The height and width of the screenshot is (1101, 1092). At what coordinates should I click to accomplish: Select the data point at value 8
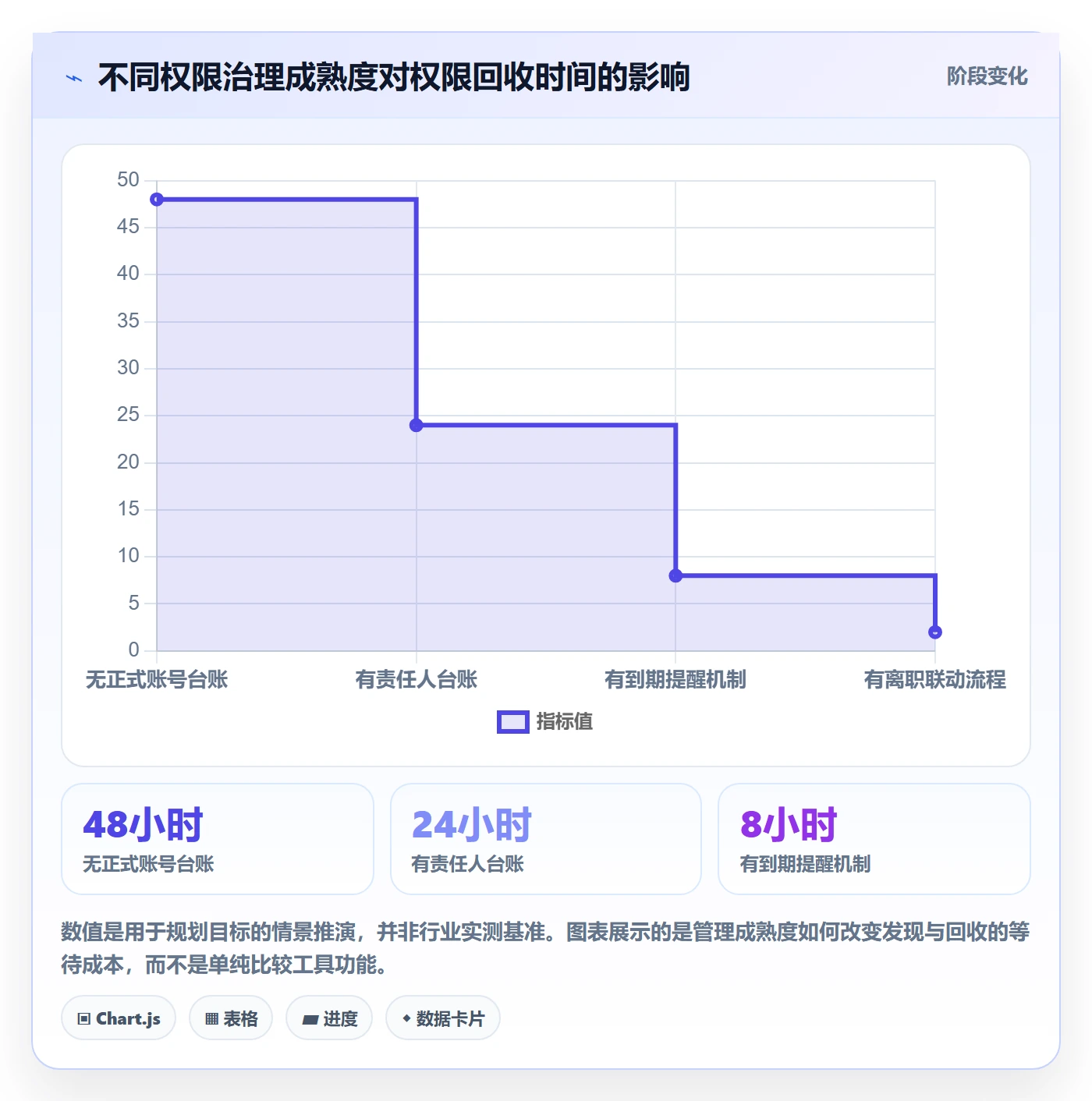coord(675,575)
